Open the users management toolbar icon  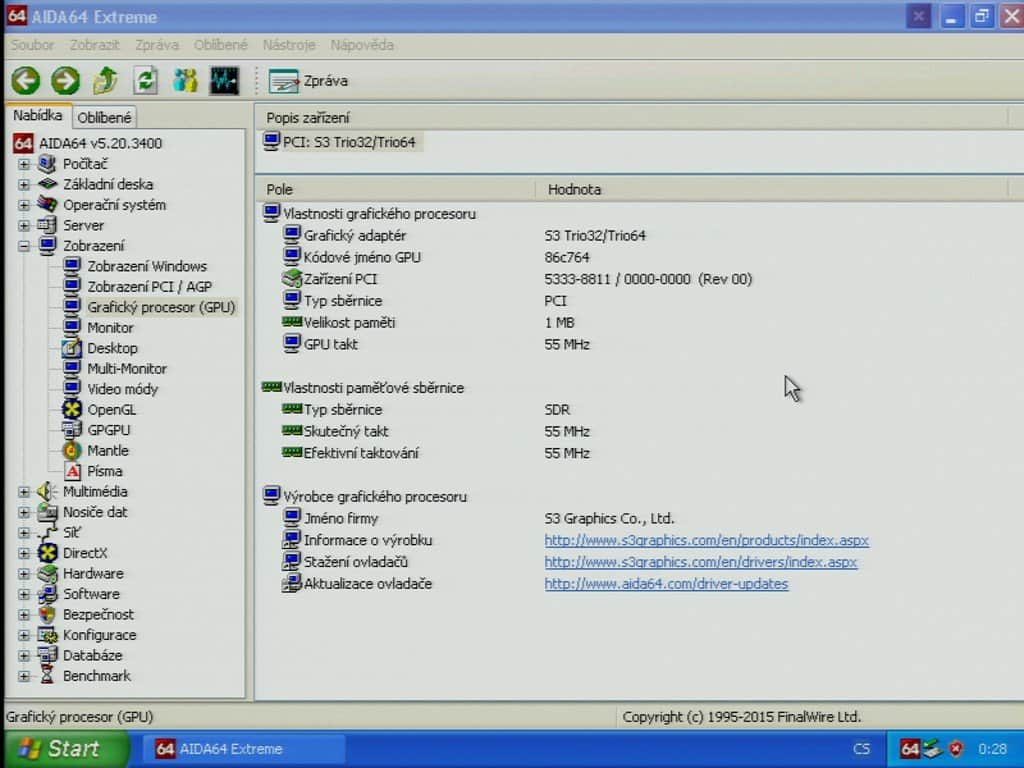point(185,81)
